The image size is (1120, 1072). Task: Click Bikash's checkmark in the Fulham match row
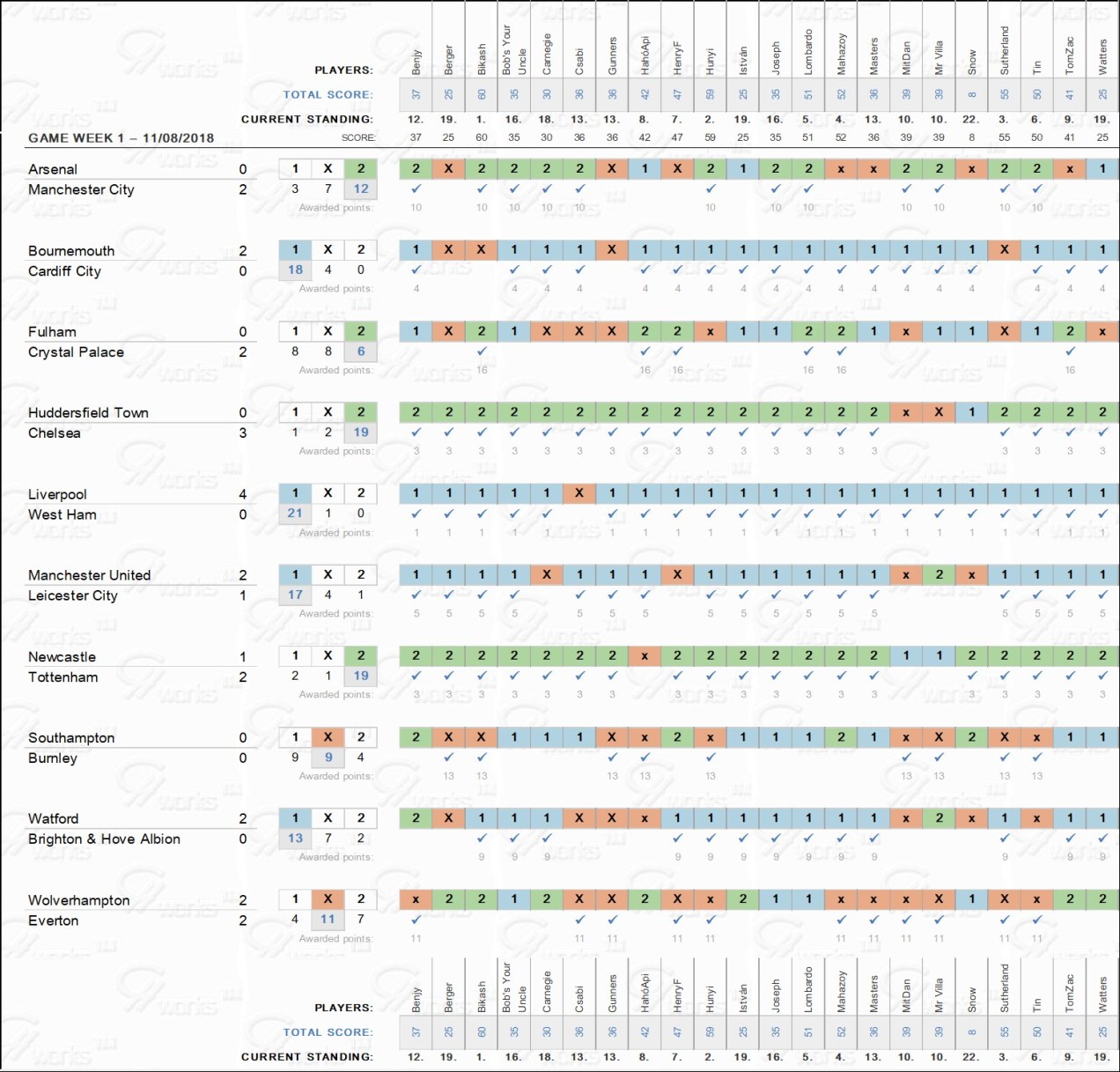coord(482,351)
